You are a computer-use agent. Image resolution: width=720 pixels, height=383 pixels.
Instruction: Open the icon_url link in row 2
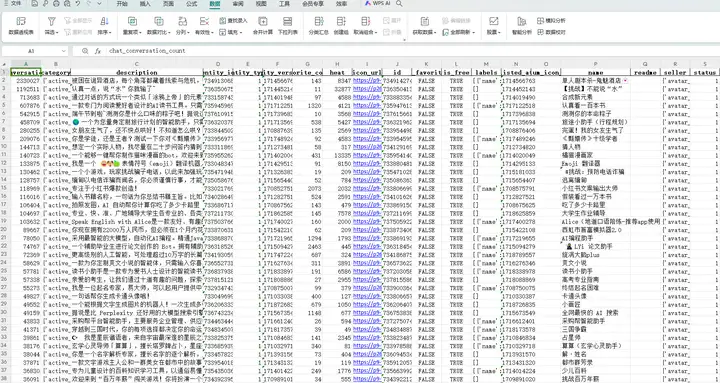point(367,81)
